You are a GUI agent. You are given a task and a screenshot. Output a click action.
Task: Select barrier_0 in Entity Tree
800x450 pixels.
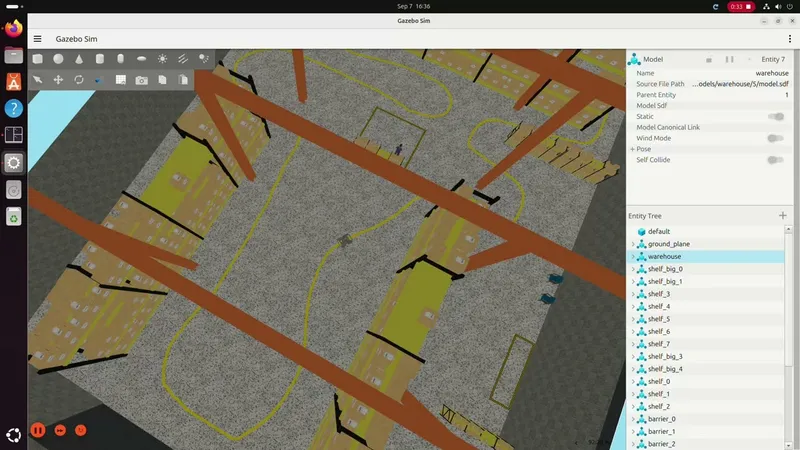point(706,419)
